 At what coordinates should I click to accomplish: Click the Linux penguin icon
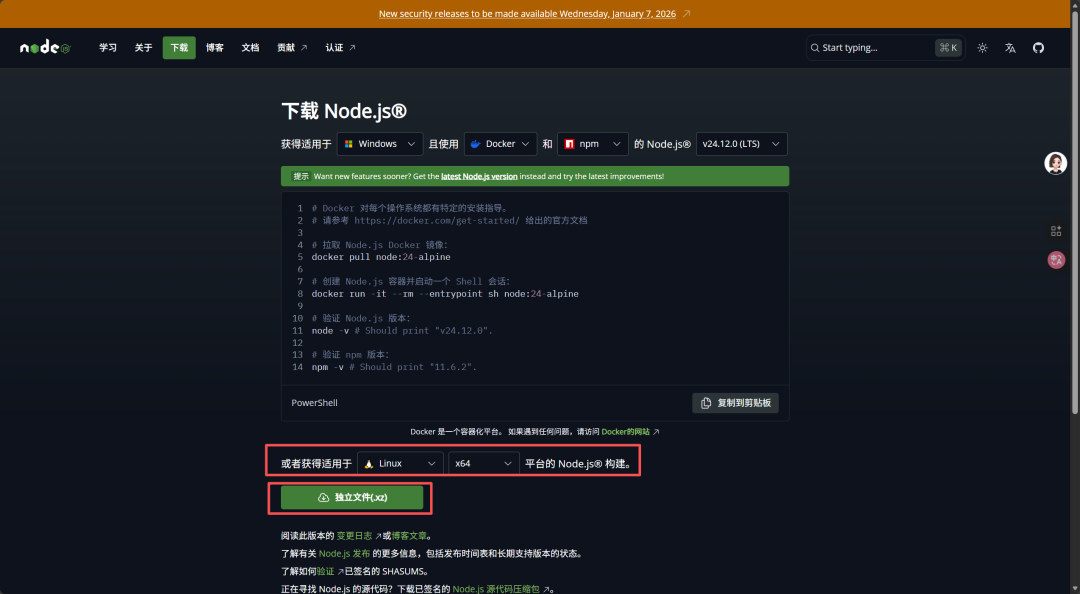(368, 464)
